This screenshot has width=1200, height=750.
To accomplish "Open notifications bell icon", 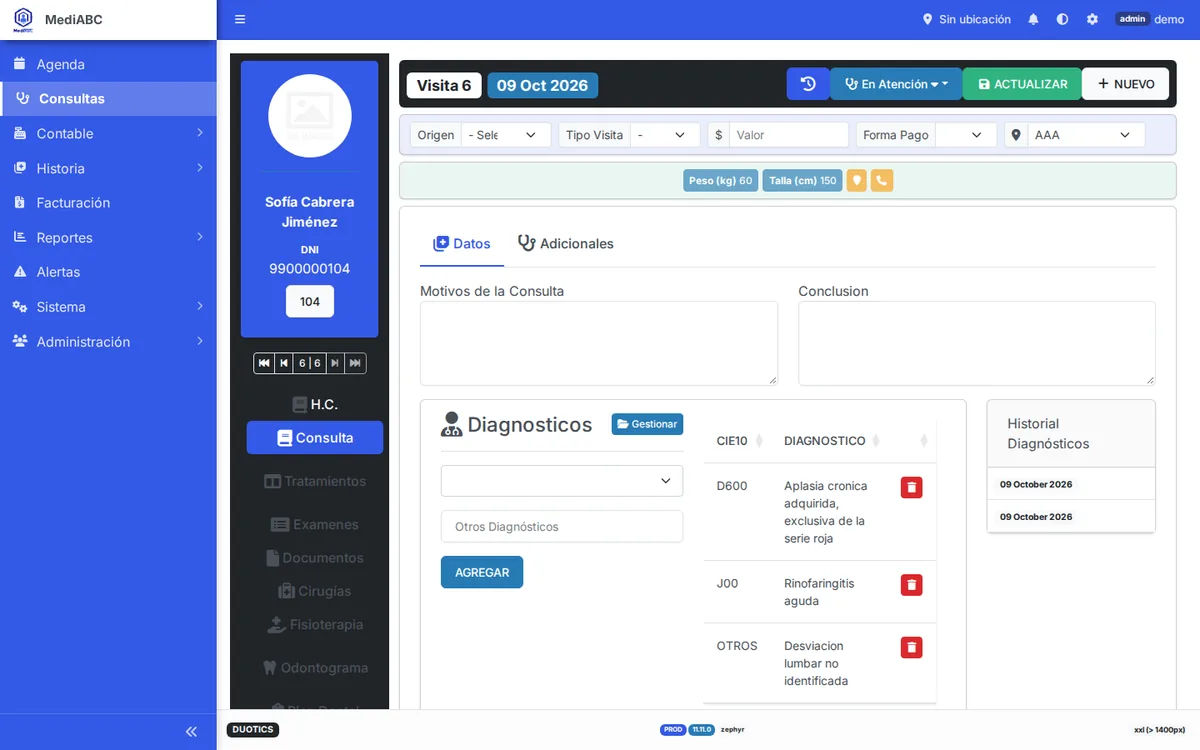I will click(x=1033, y=19).
